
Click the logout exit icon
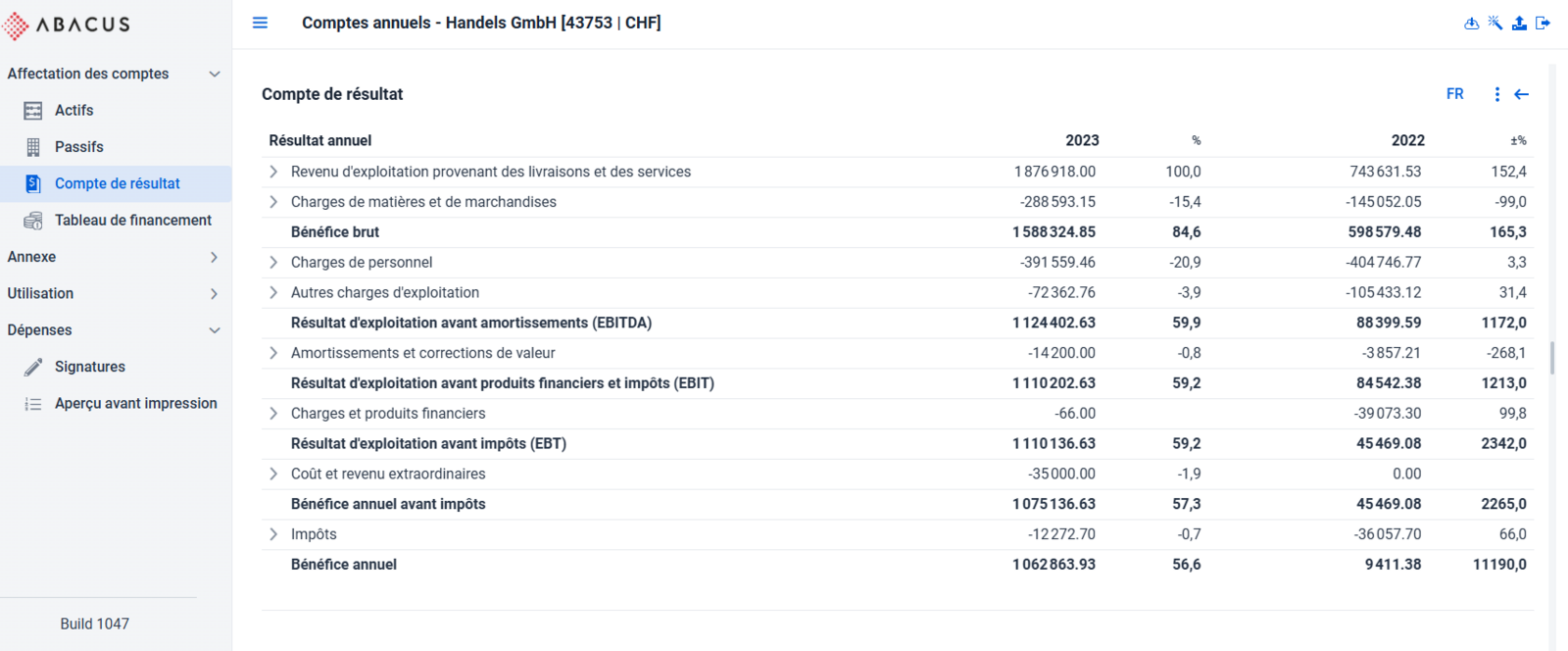click(x=1543, y=24)
